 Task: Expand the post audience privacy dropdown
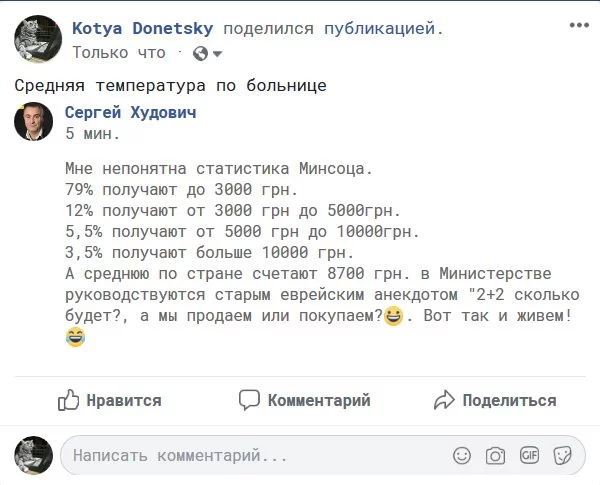tap(206, 53)
